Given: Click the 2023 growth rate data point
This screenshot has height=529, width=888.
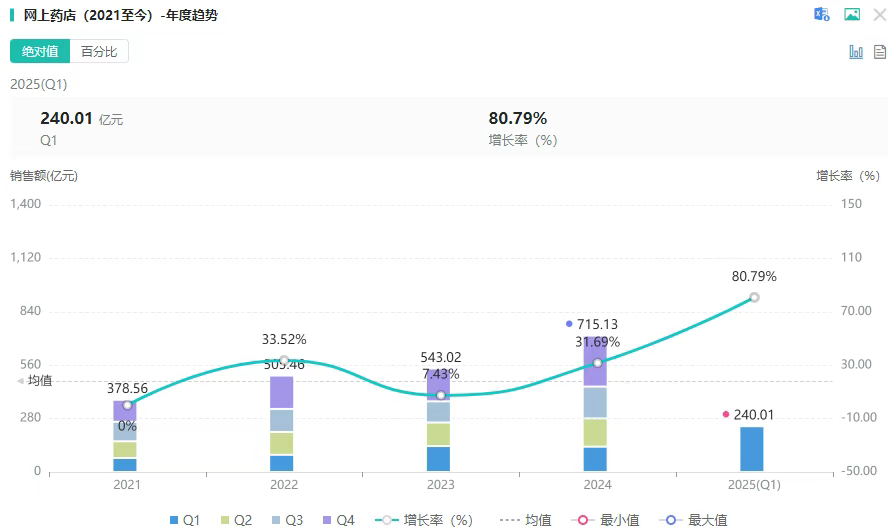Looking at the screenshot, I should tap(441, 395).
